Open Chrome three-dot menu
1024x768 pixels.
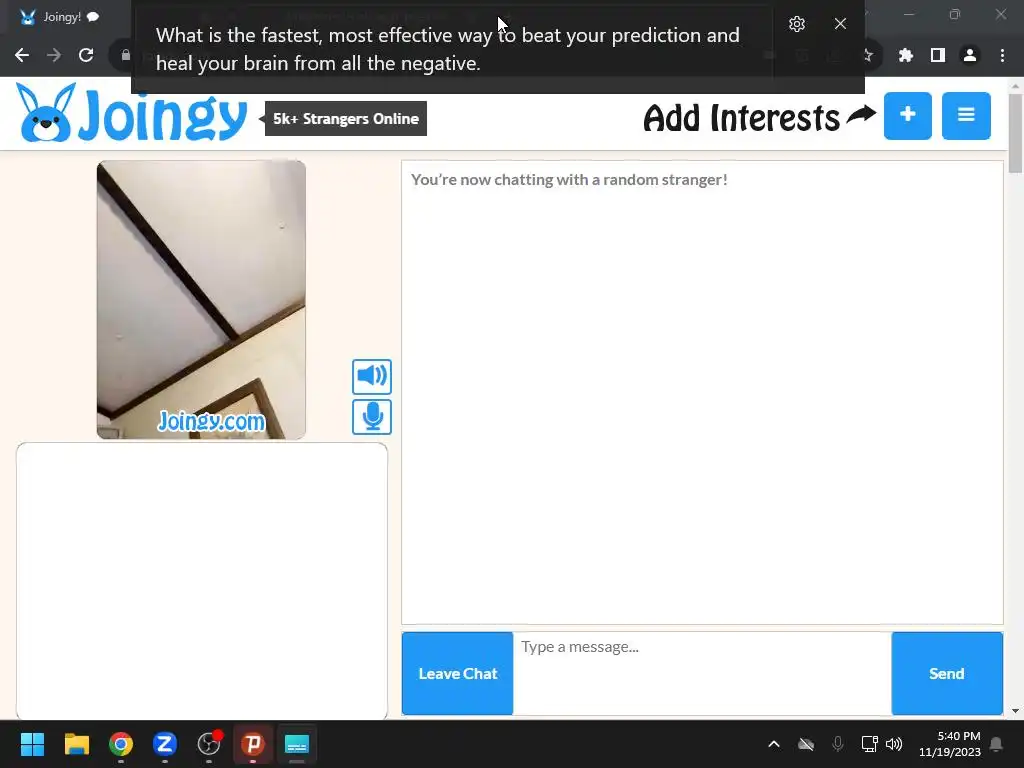pyautogui.click(x=1002, y=56)
